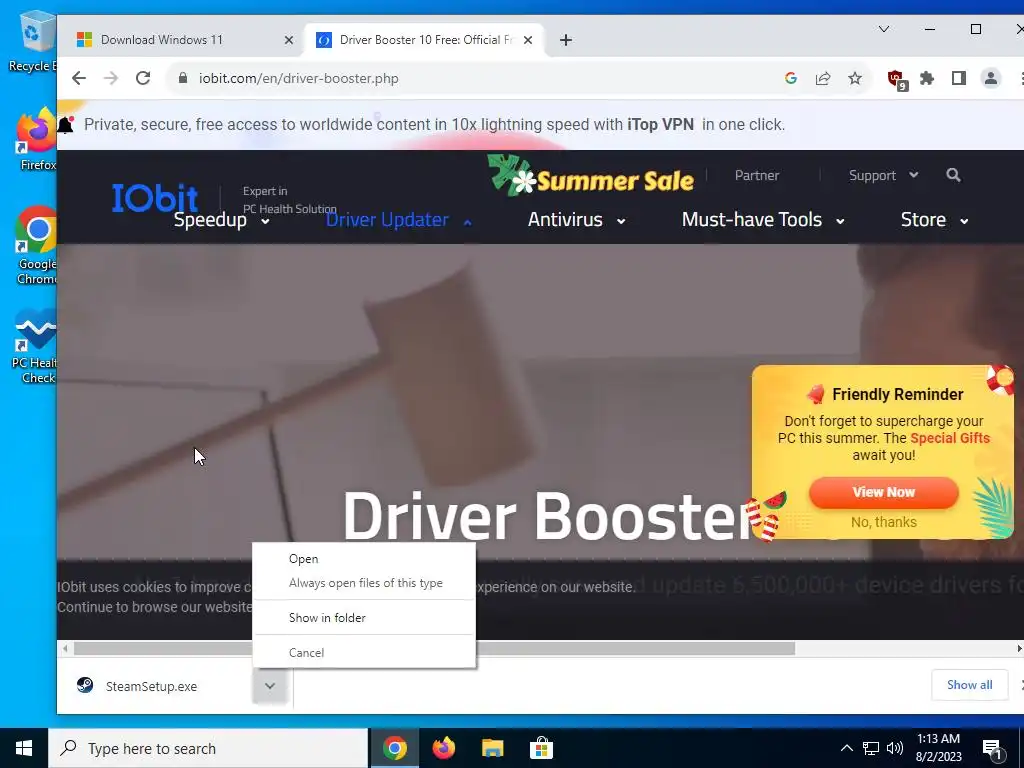1024x768 pixels.
Task: Open File Explorer from the taskbar
Action: click(492, 748)
